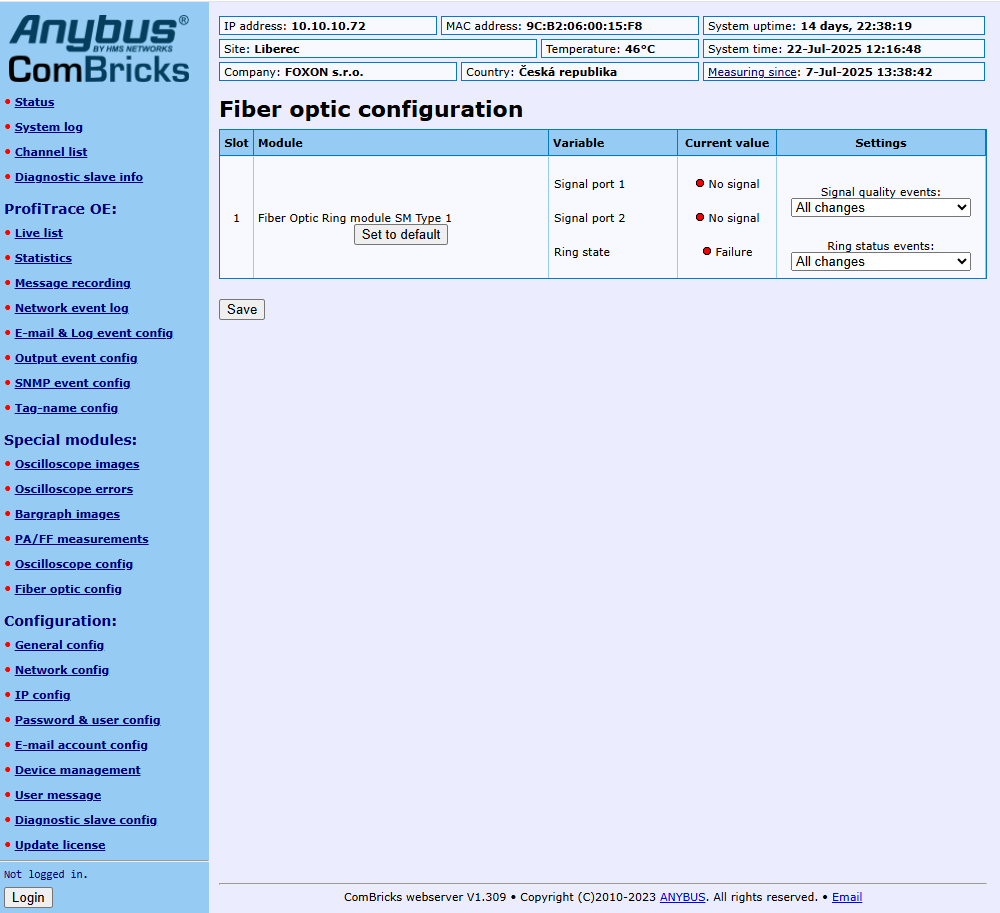1000x913 pixels.
Task: Open Tag-name config page
Action: pos(66,407)
